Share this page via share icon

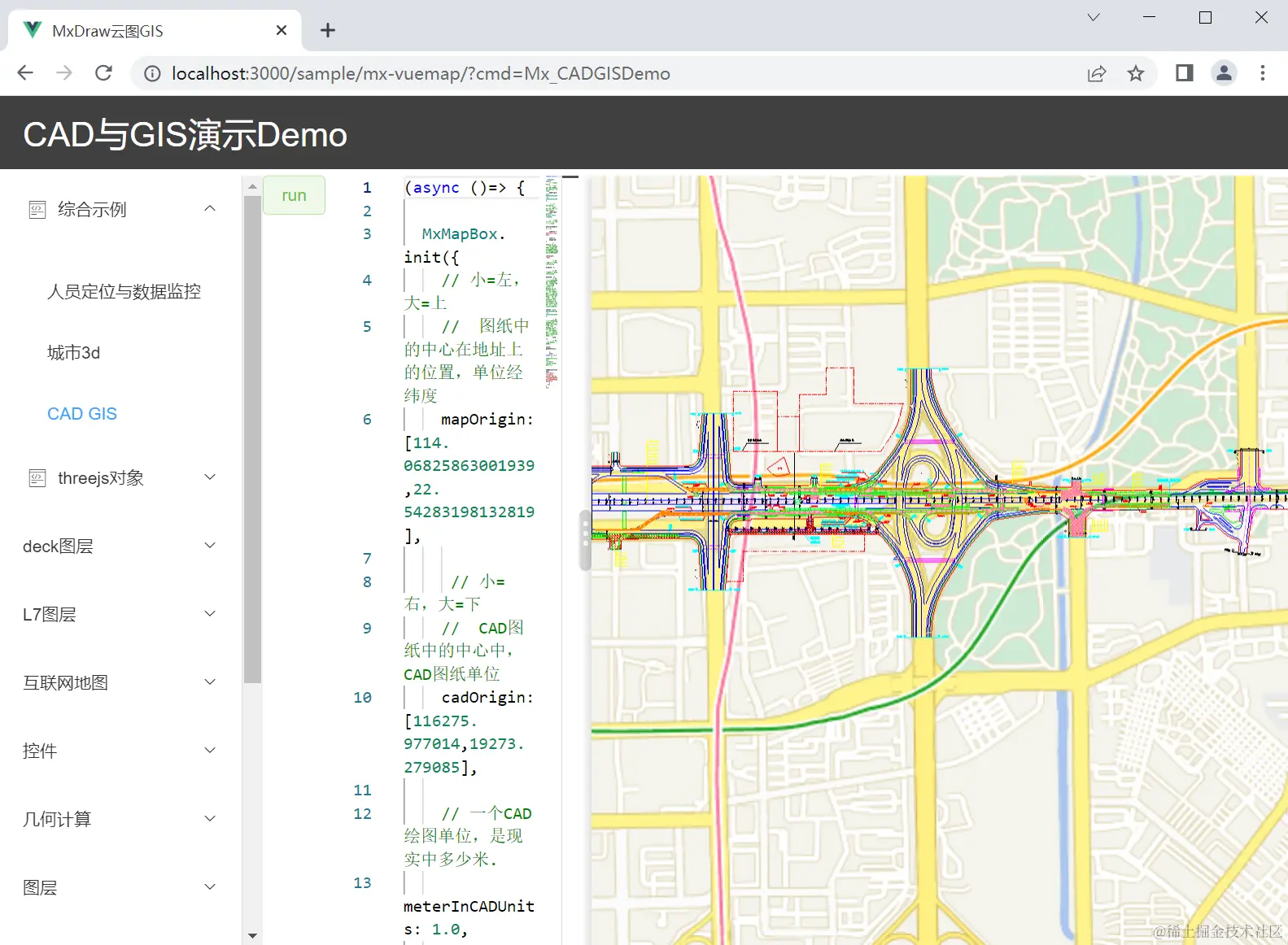point(1097,74)
